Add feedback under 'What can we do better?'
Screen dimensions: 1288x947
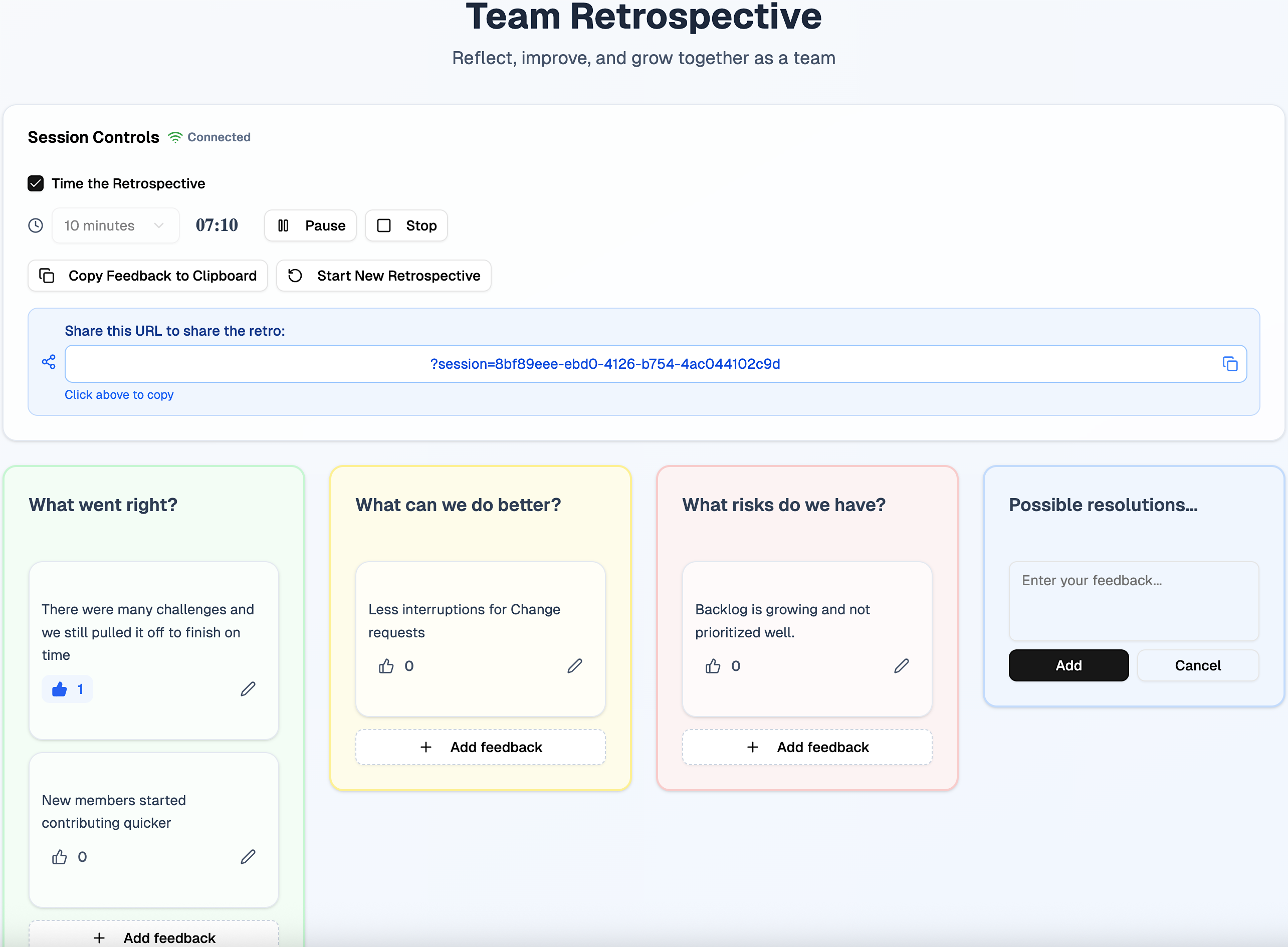coord(480,747)
